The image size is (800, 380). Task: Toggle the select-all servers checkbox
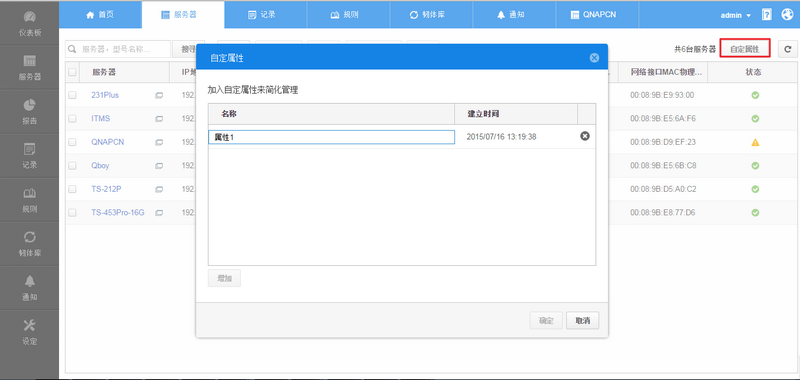[72, 72]
